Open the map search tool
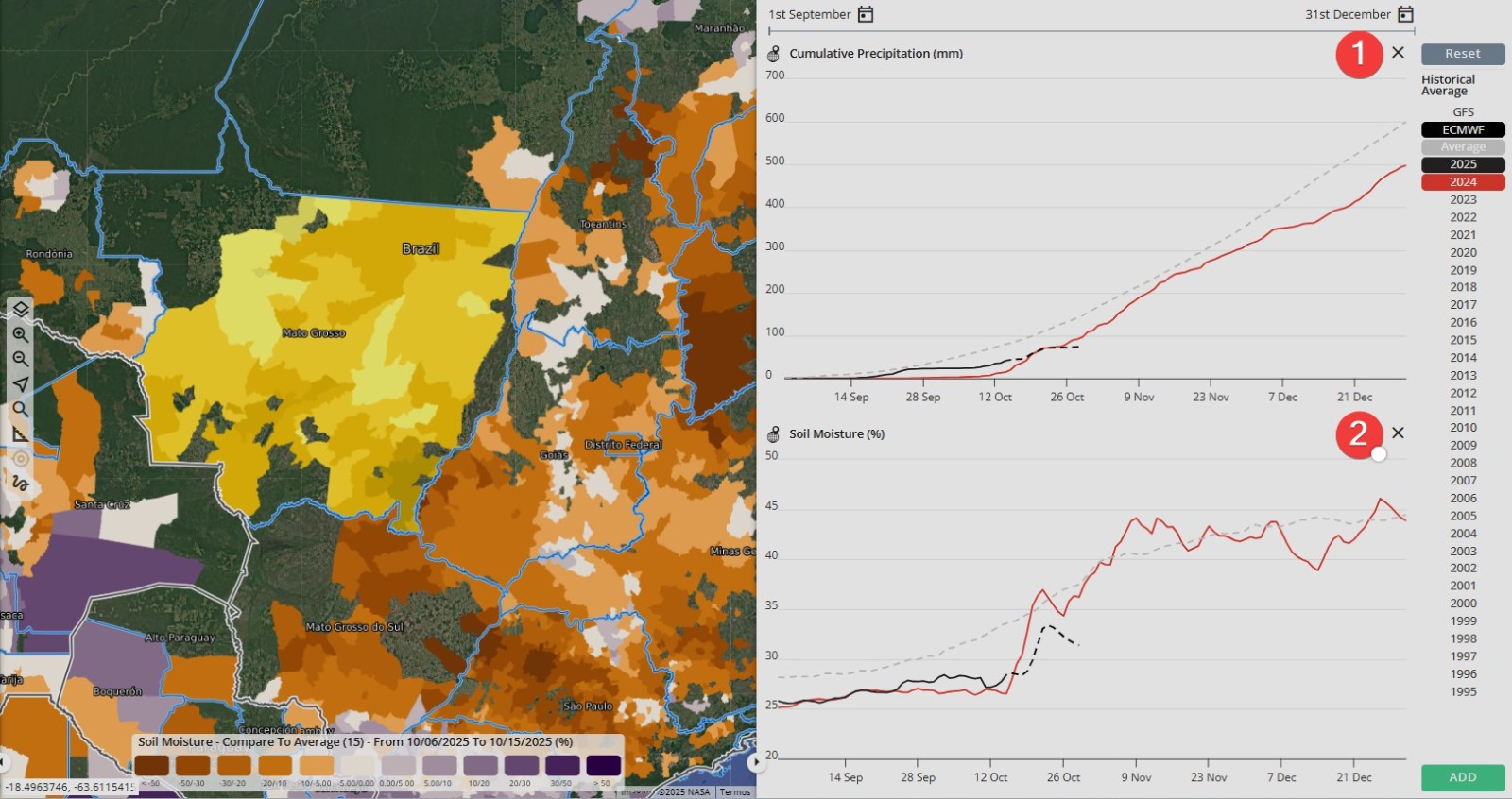The width and height of the screenshot is (1512, 799). point(21,409)
